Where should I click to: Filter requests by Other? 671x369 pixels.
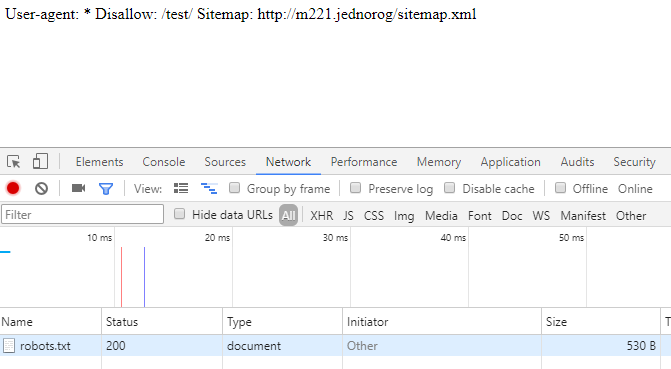[631, 216]
